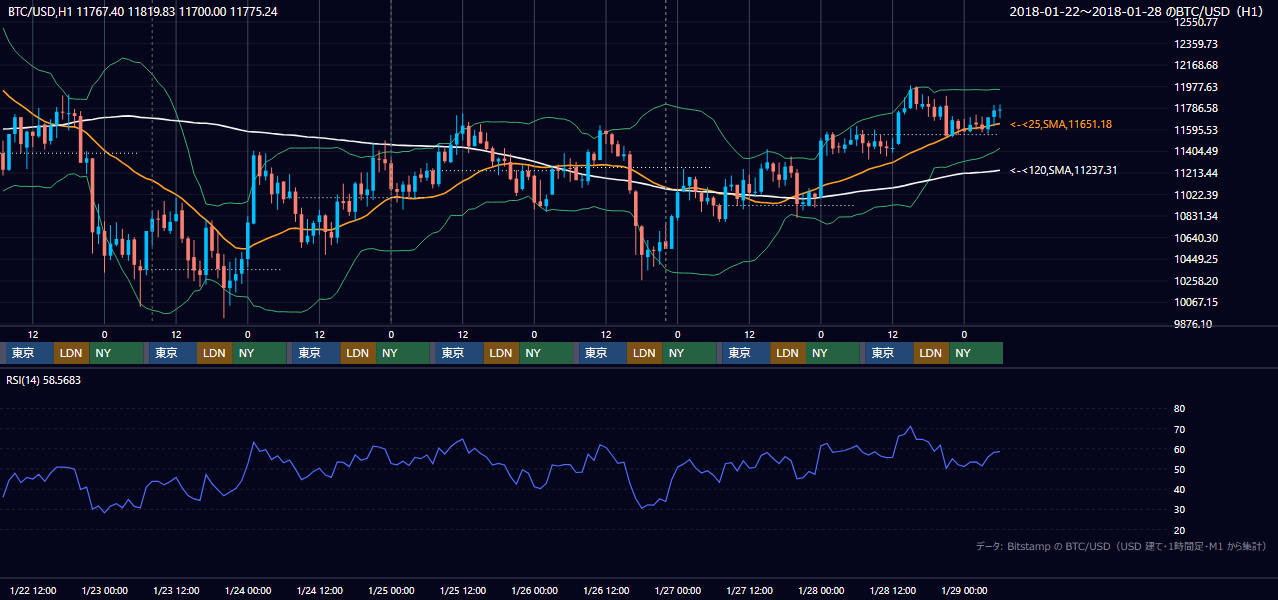Screen dimensions: 1278x600
Task: Click RSI scale value 40
Action: (x=1179, y=489)
